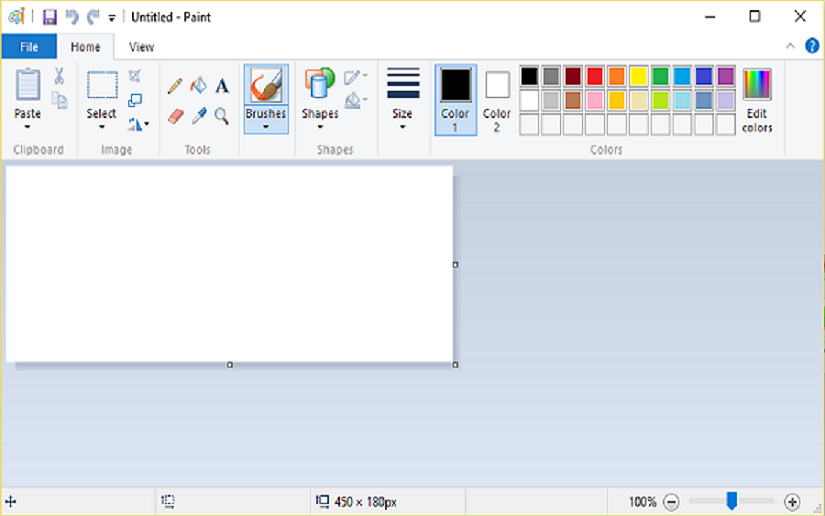Image resolution: width=825 pixels, height=516 pixels.
Task: Select the Fill with color bucket tool
Action: point(198,86)
